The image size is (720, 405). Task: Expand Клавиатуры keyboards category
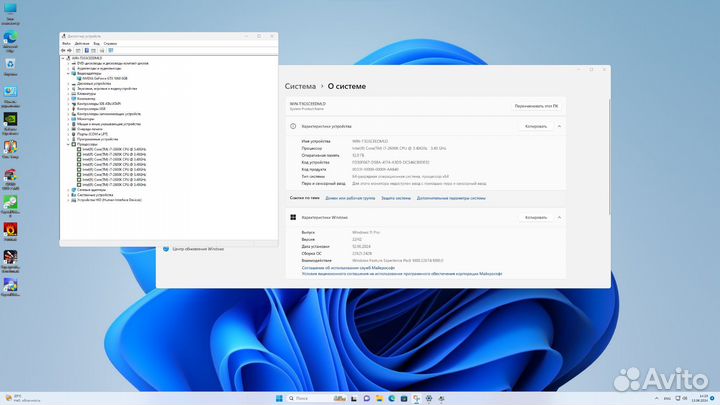point(68,94)
